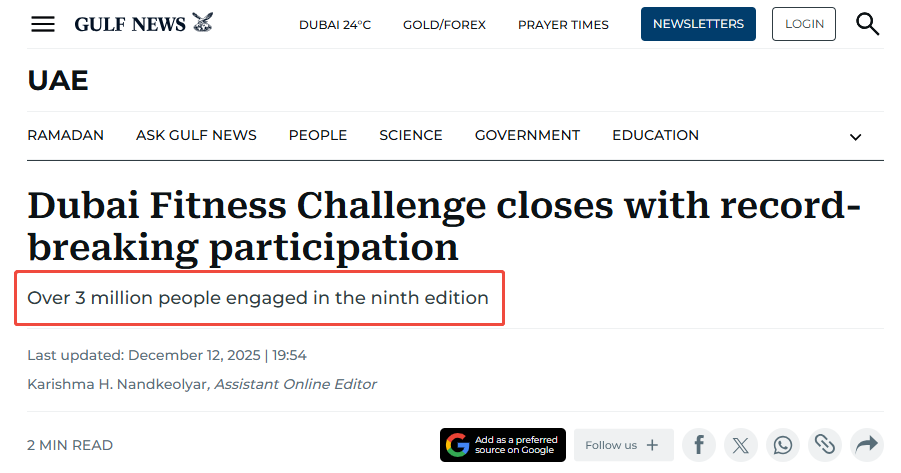Screen dimensions: 901x473
Task: Share the article on X
Action: click(741, 445)
